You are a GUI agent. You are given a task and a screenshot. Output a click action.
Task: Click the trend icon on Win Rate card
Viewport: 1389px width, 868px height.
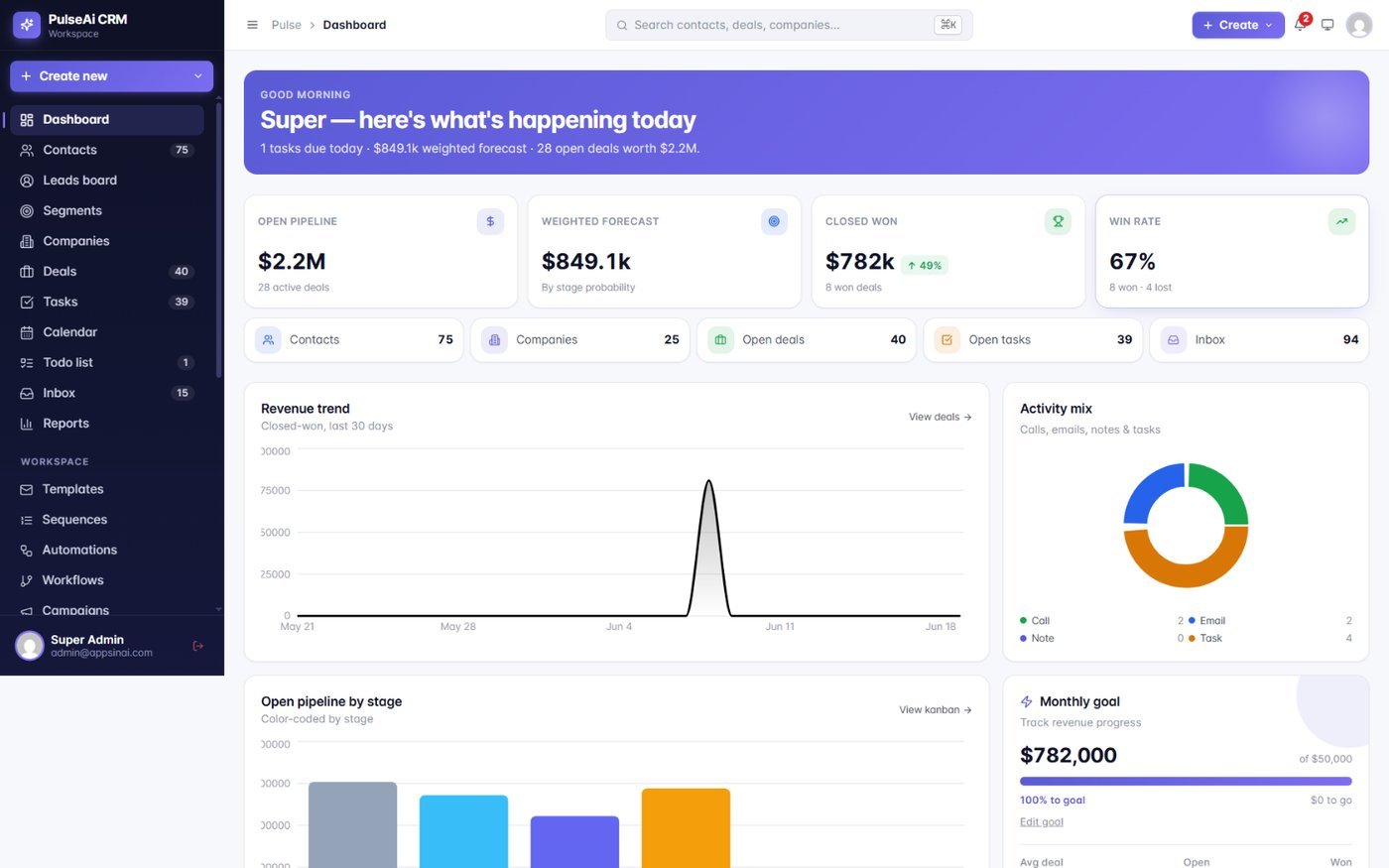tap(1341, 221)
